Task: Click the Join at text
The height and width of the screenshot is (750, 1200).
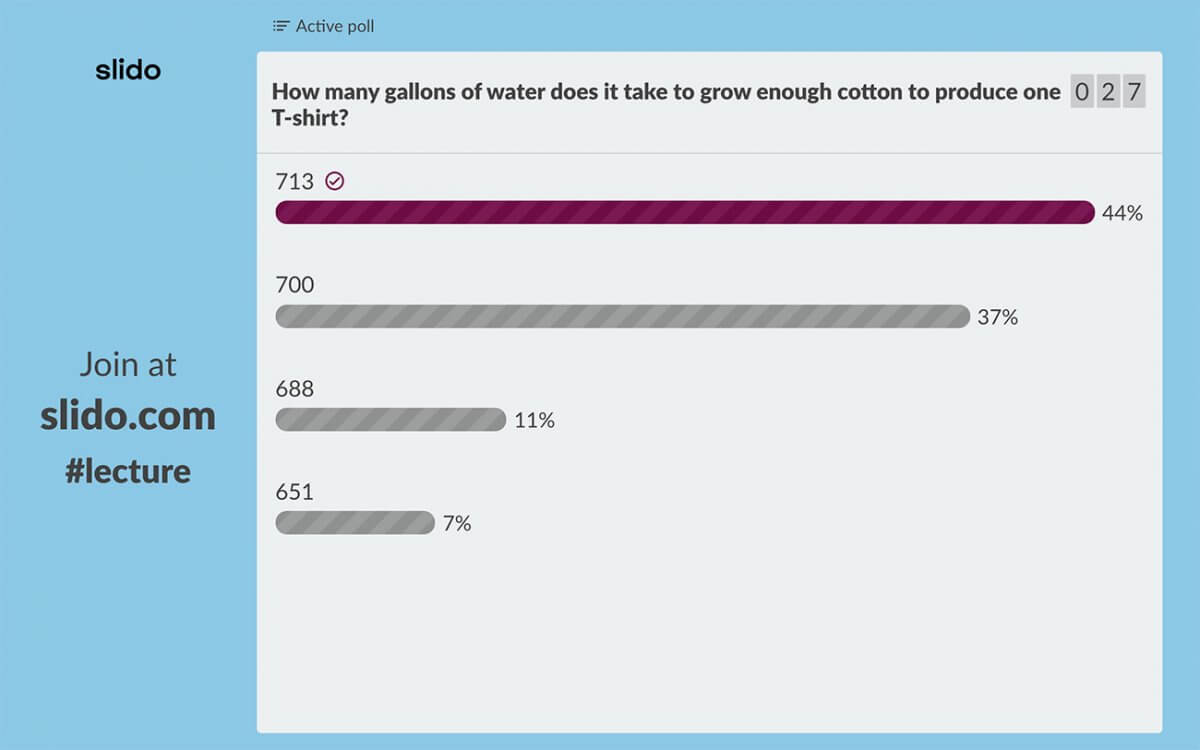Action: (x=128, y=364)
